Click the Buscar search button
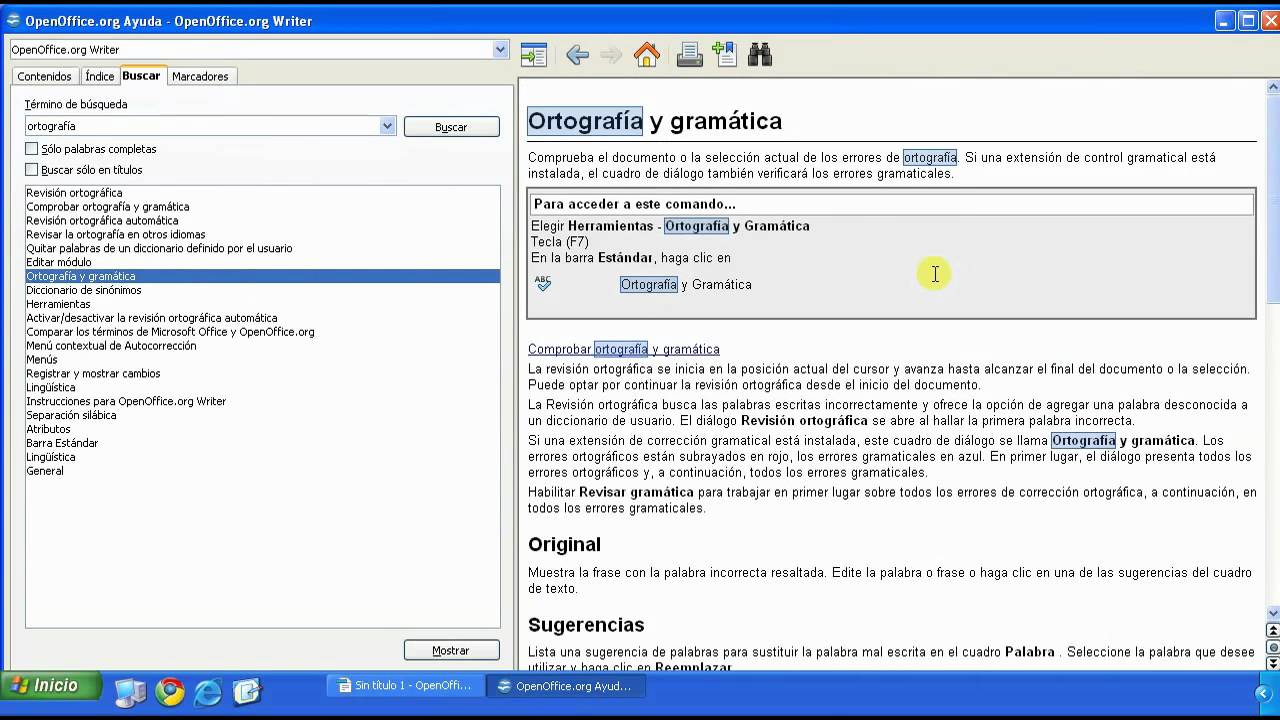Viewport: 1280px width, 720px height. coord(451,127)
